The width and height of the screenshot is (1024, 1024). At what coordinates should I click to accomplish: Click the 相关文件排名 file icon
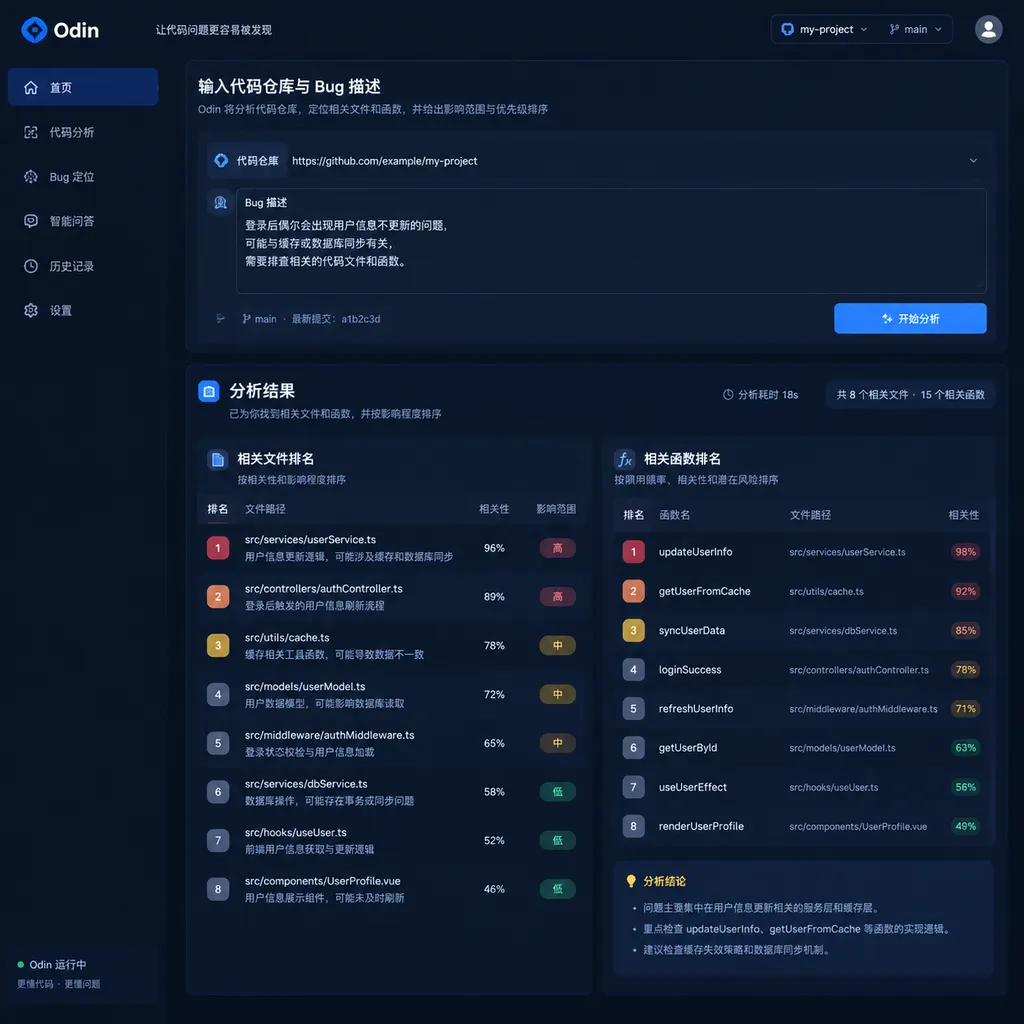pyautogui.click(x=217, y=459)
